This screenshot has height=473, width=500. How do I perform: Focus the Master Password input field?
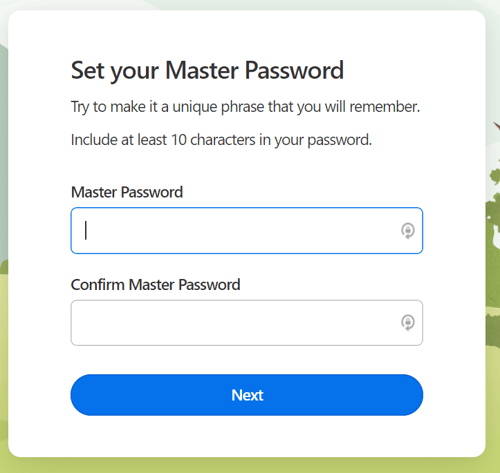(247, 230)
